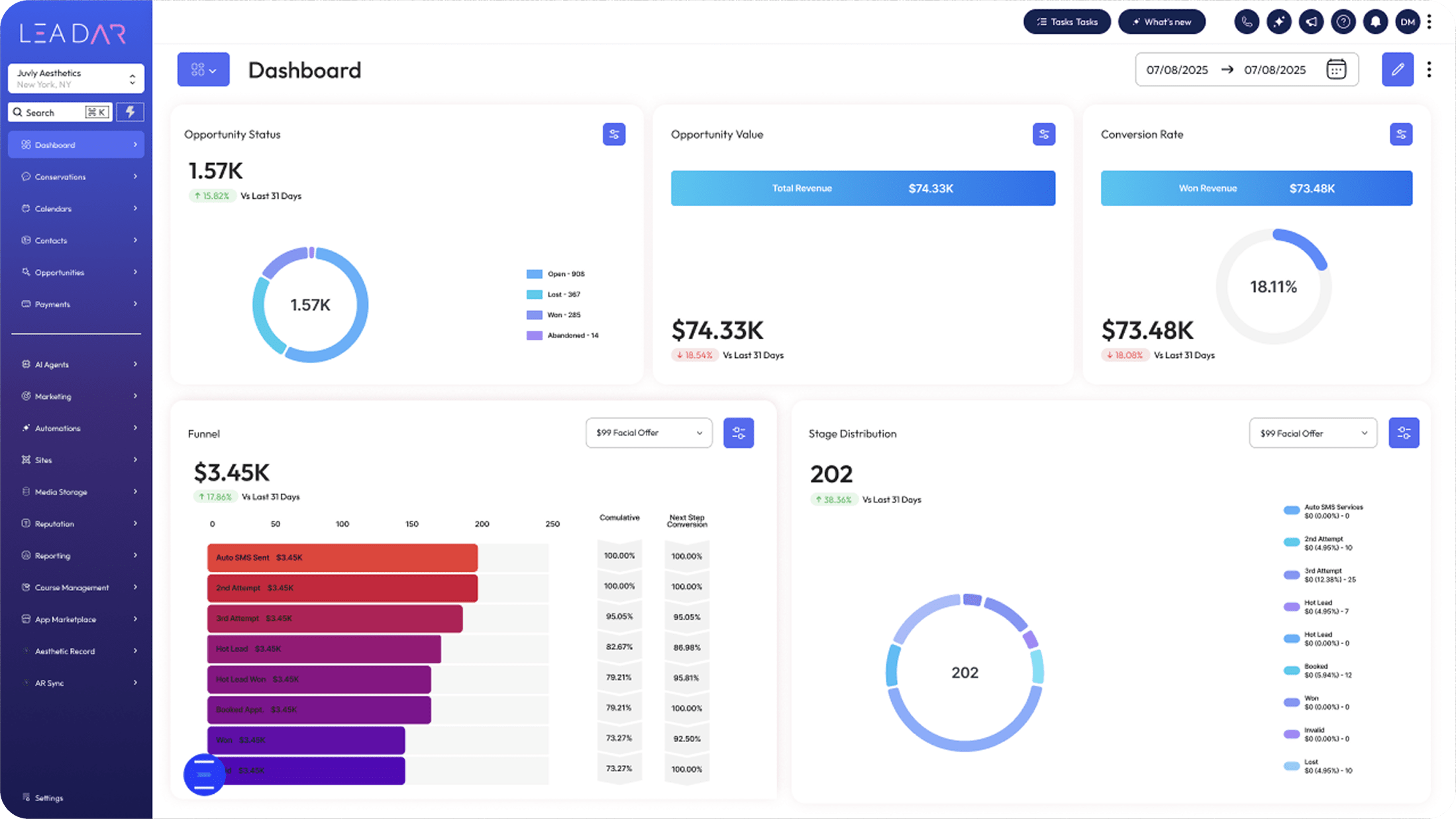The height and width of the screenshot is (819, 1456).
Task: Click Conversion Rate filter settings icon
Action: tap(1400, 135)
